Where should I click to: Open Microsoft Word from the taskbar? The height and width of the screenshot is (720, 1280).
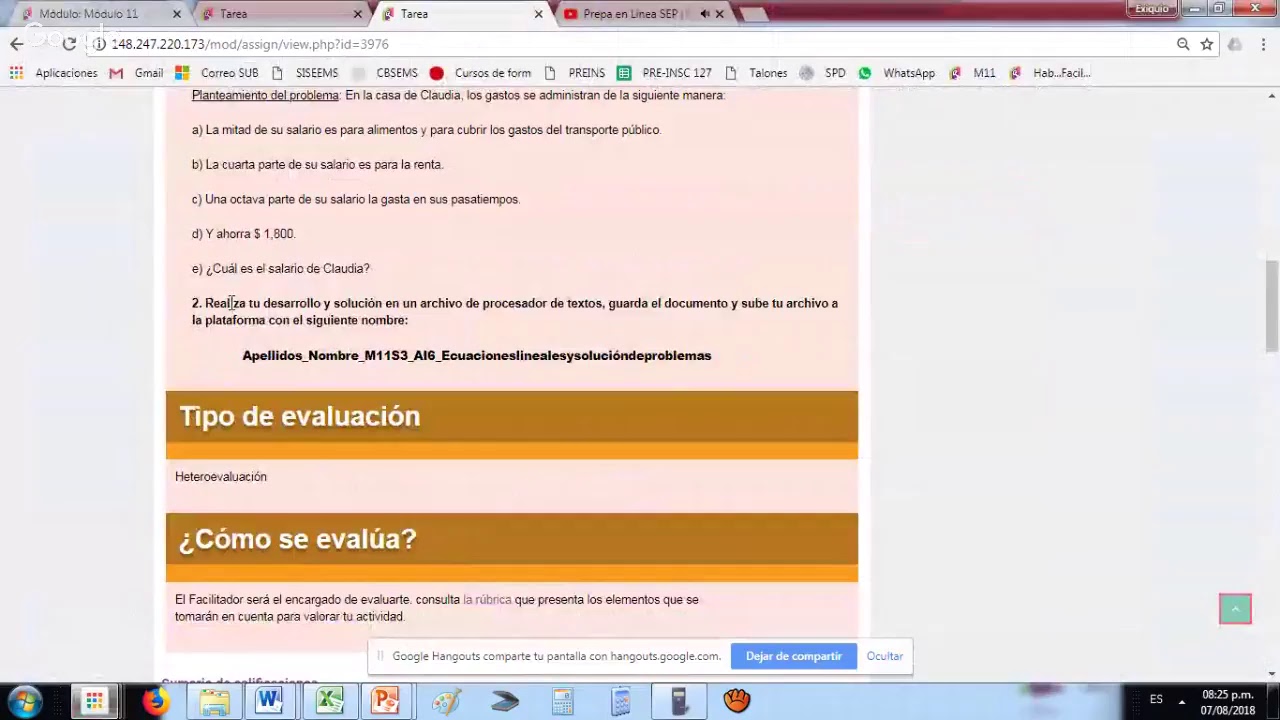click(x=269, y=701)
